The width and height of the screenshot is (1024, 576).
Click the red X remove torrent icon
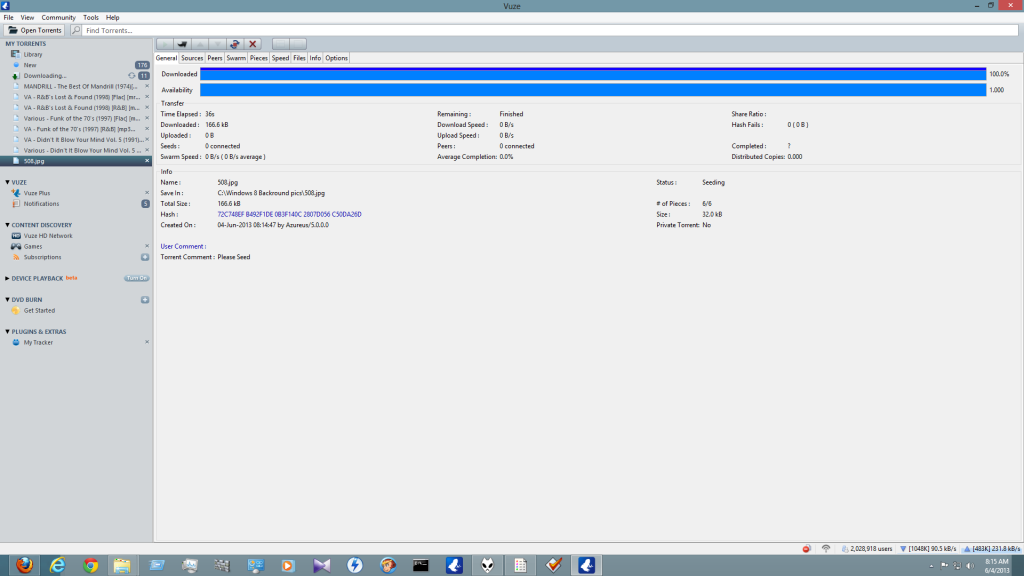[x=253, y=44]
